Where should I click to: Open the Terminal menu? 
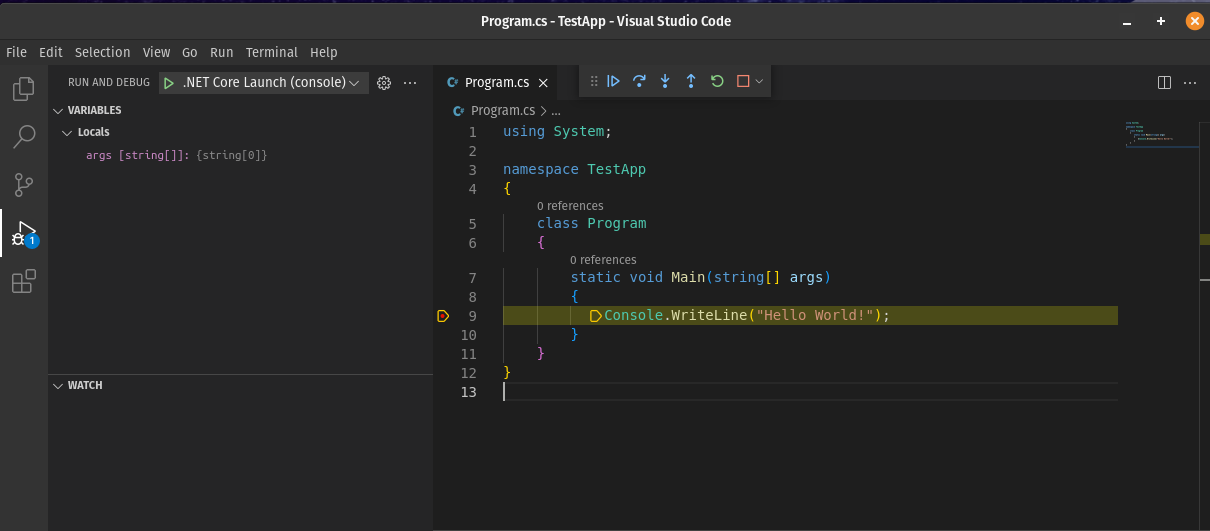272,52
